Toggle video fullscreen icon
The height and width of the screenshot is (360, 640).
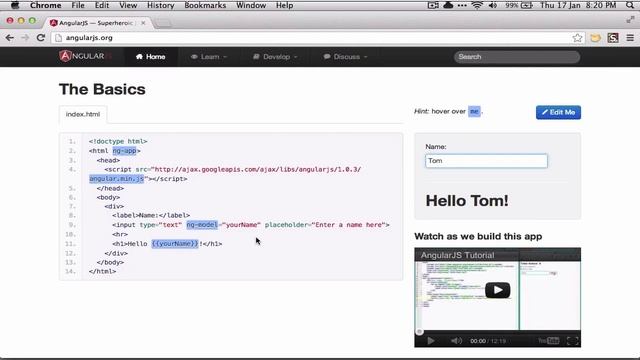pyautogui.click(x=572, y=340)
